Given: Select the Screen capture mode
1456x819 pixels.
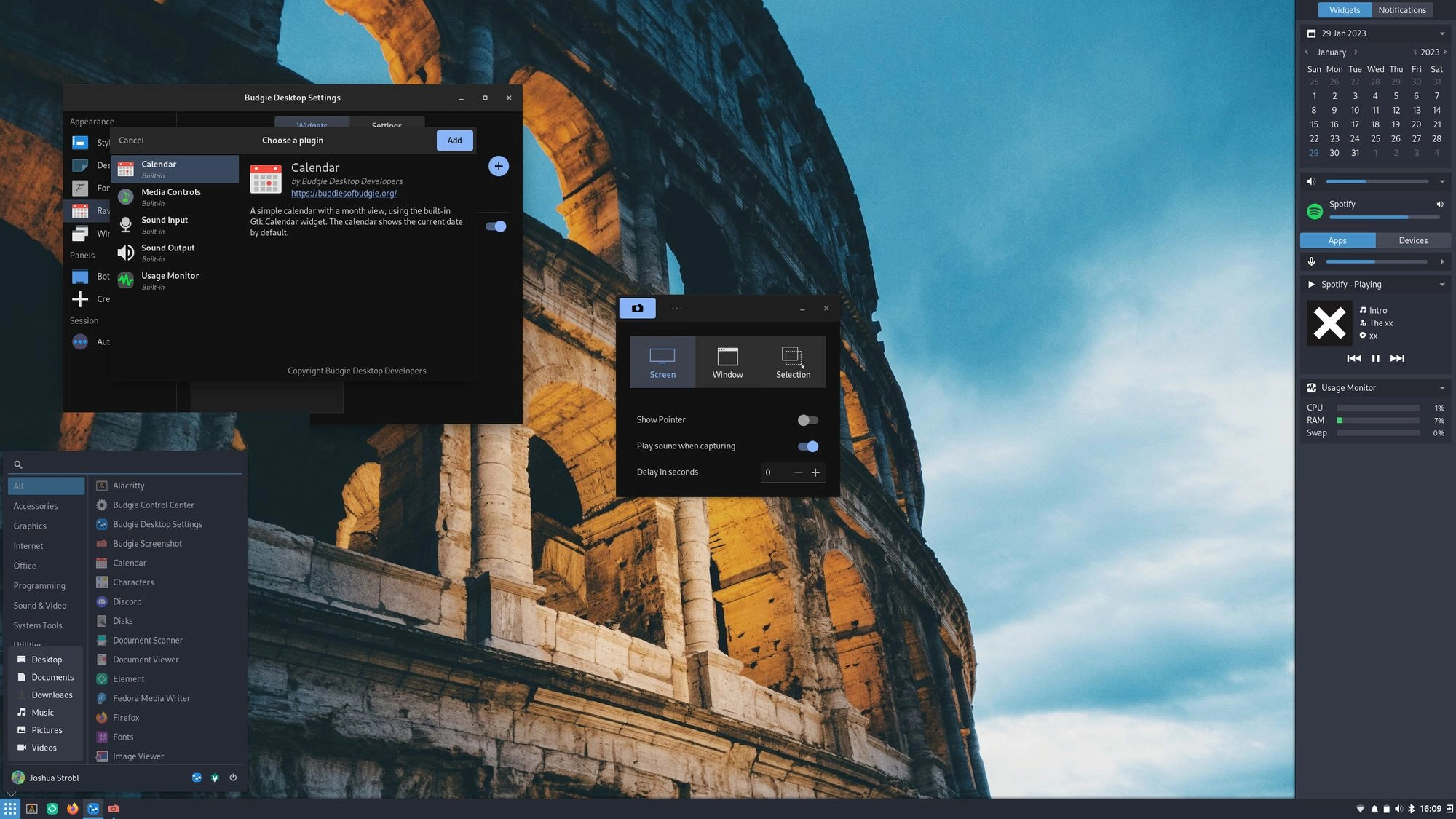Looking at the screenshot, I should [x=662, y=361].
